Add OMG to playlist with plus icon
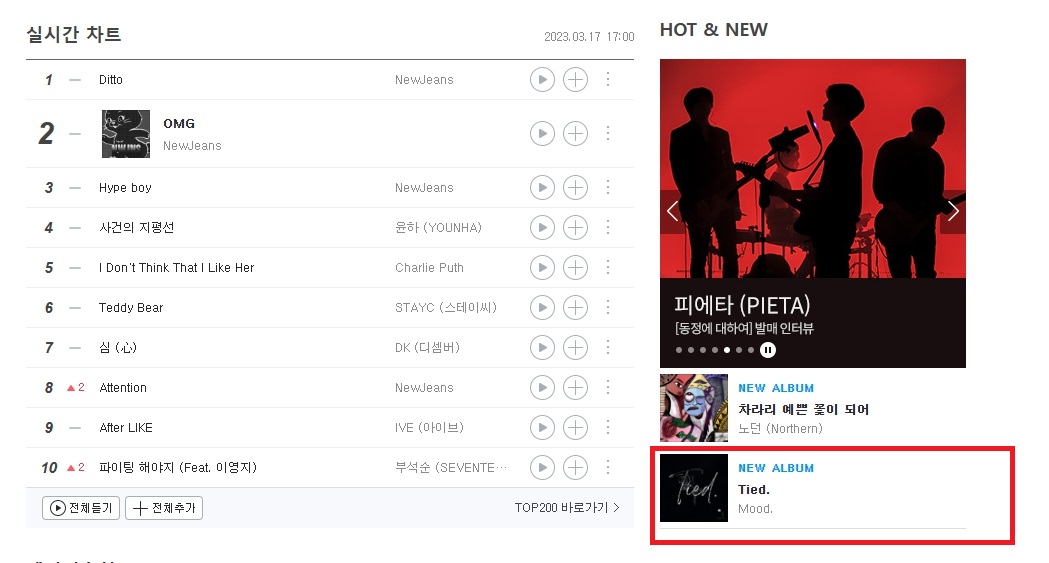The width and height of the screenshot is (1049, 563). point(575,134)
